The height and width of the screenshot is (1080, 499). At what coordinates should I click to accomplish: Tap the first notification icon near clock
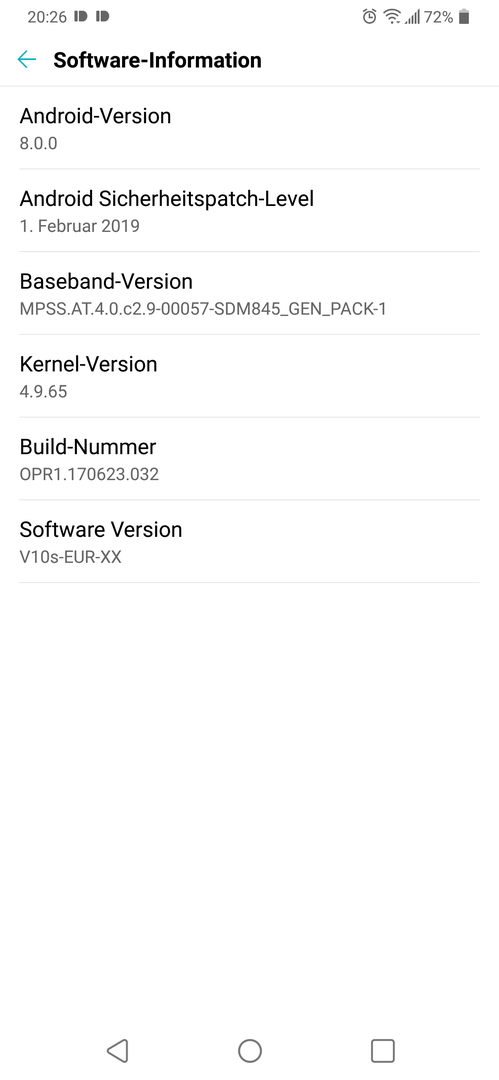[x=80, y=17]
